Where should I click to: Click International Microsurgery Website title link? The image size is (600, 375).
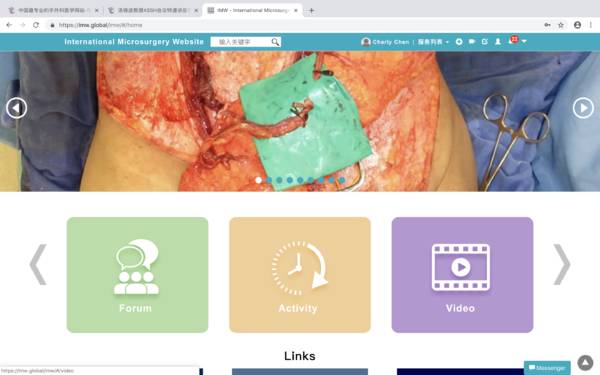tap(134, 42)
